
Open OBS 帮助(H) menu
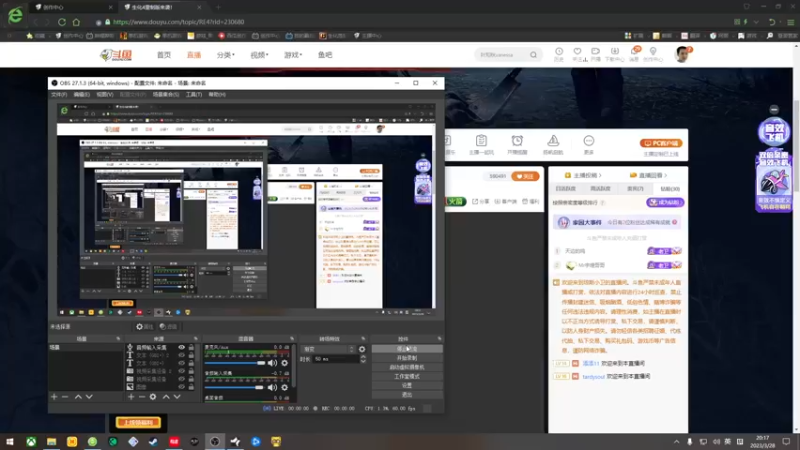tap(217, 94)
